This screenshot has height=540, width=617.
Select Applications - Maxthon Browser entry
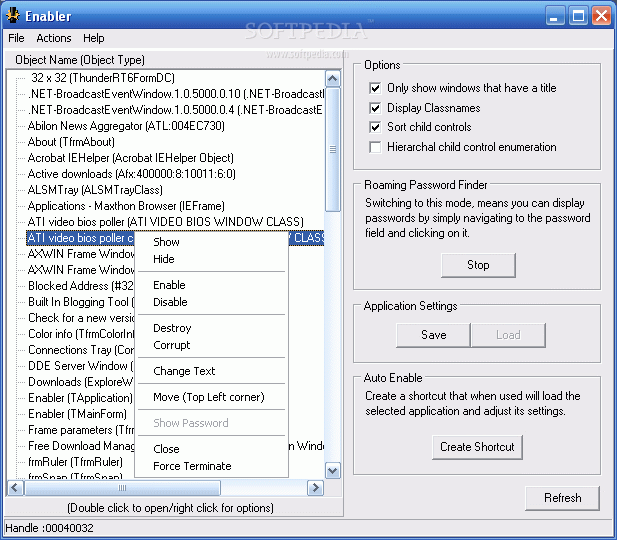point(126,206)
